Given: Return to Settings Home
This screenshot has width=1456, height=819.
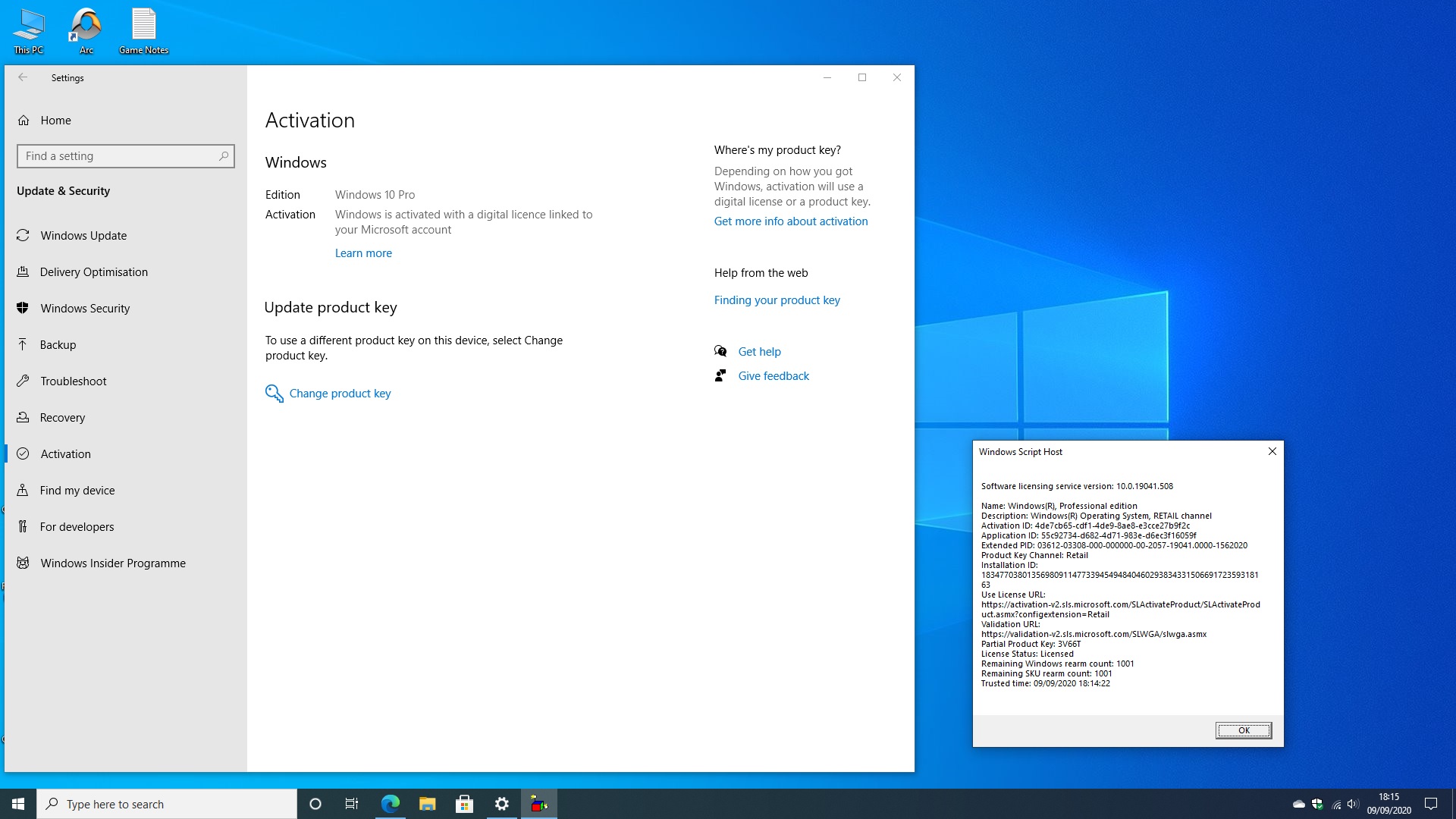Looking at the screenshot, I should pos(56,120).
